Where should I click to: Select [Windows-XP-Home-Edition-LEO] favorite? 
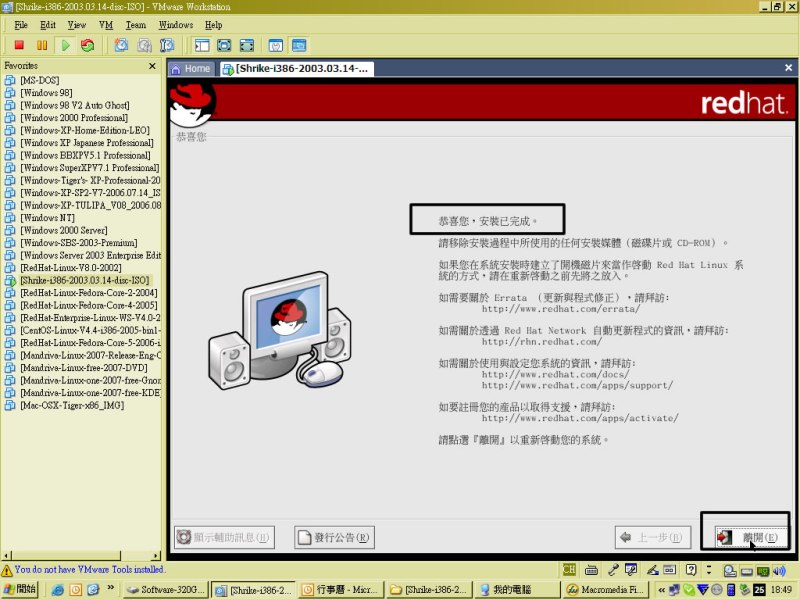click(x=85, y=130)
